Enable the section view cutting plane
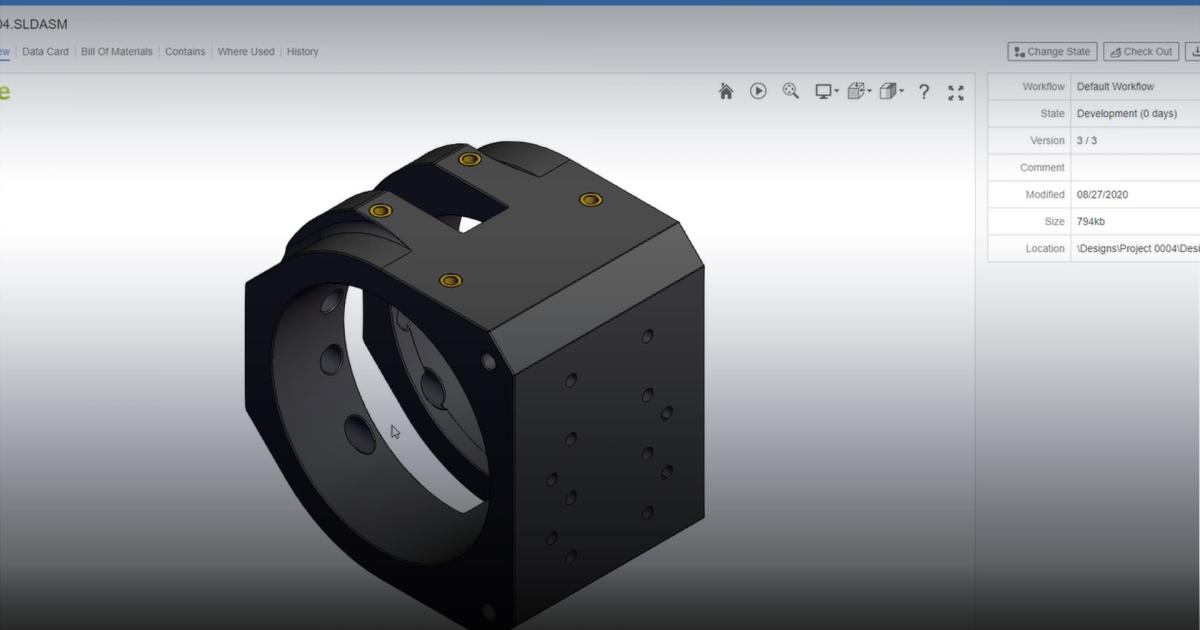This screenshot has height=630, width=1200. tap(853, 91)
